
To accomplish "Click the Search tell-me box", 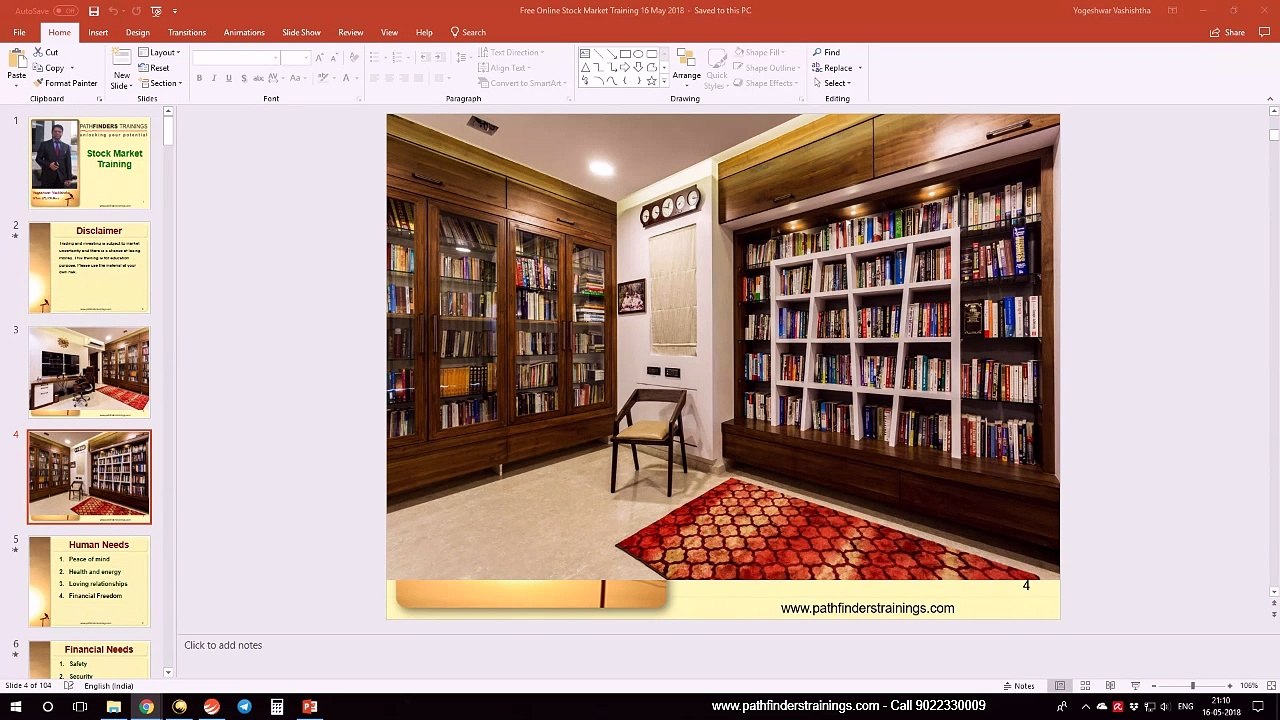I will coord(468,32).
